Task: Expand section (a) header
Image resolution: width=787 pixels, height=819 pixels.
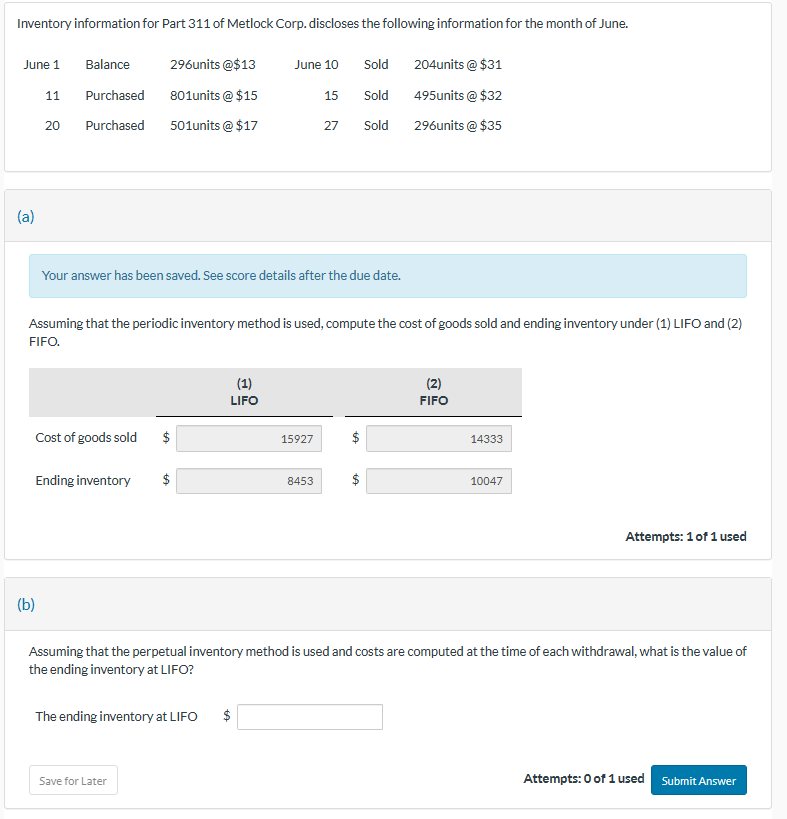Action: click(x=25, y=215)
